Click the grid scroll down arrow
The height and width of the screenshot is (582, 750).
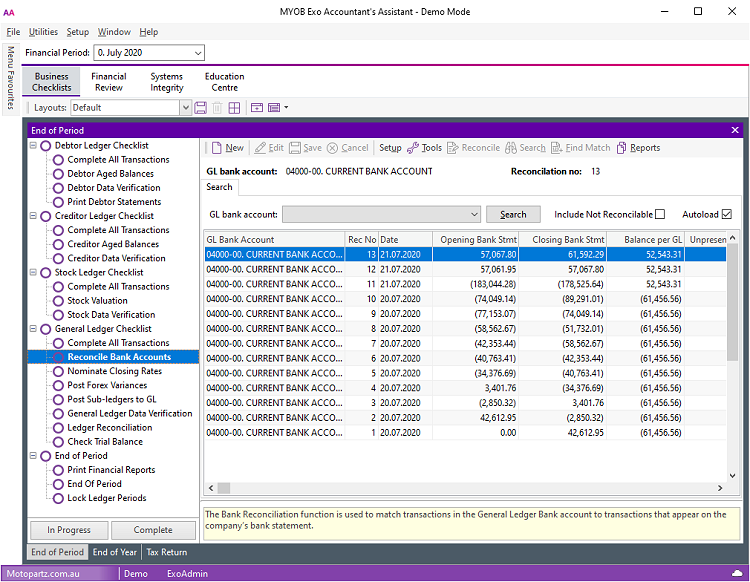point(732,475)
